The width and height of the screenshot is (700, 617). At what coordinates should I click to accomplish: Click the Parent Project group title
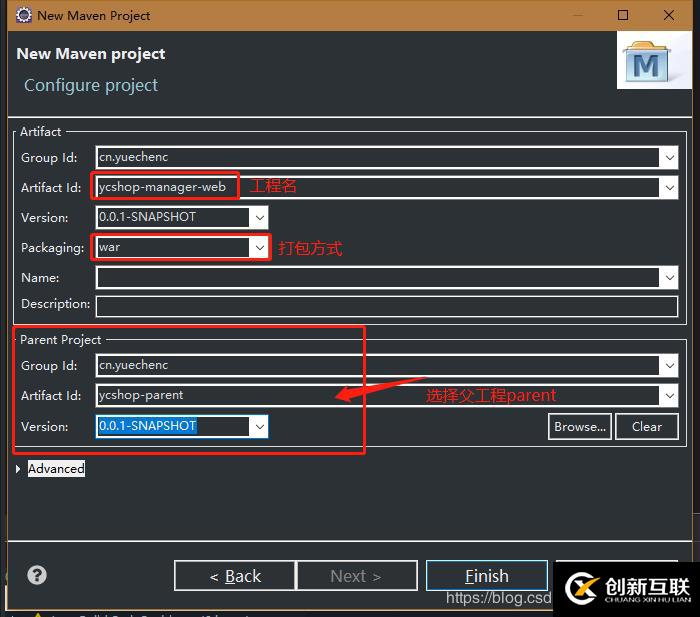click(x=60, y=340)
